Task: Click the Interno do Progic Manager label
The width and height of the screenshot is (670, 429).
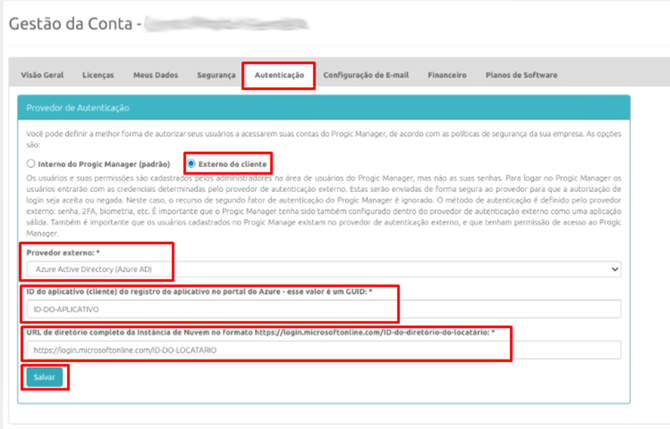Action: (x=104, y=164)
